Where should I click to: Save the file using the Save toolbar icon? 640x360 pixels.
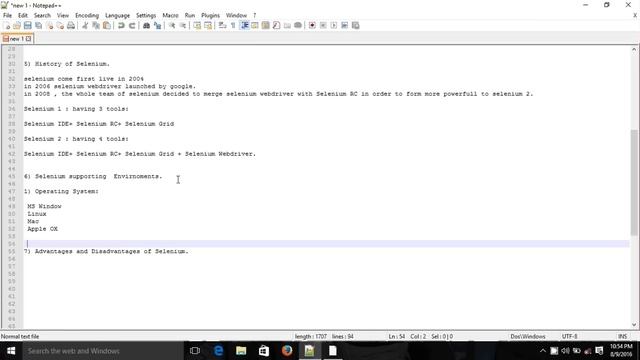pyautogui.click(x=28, y=26)
